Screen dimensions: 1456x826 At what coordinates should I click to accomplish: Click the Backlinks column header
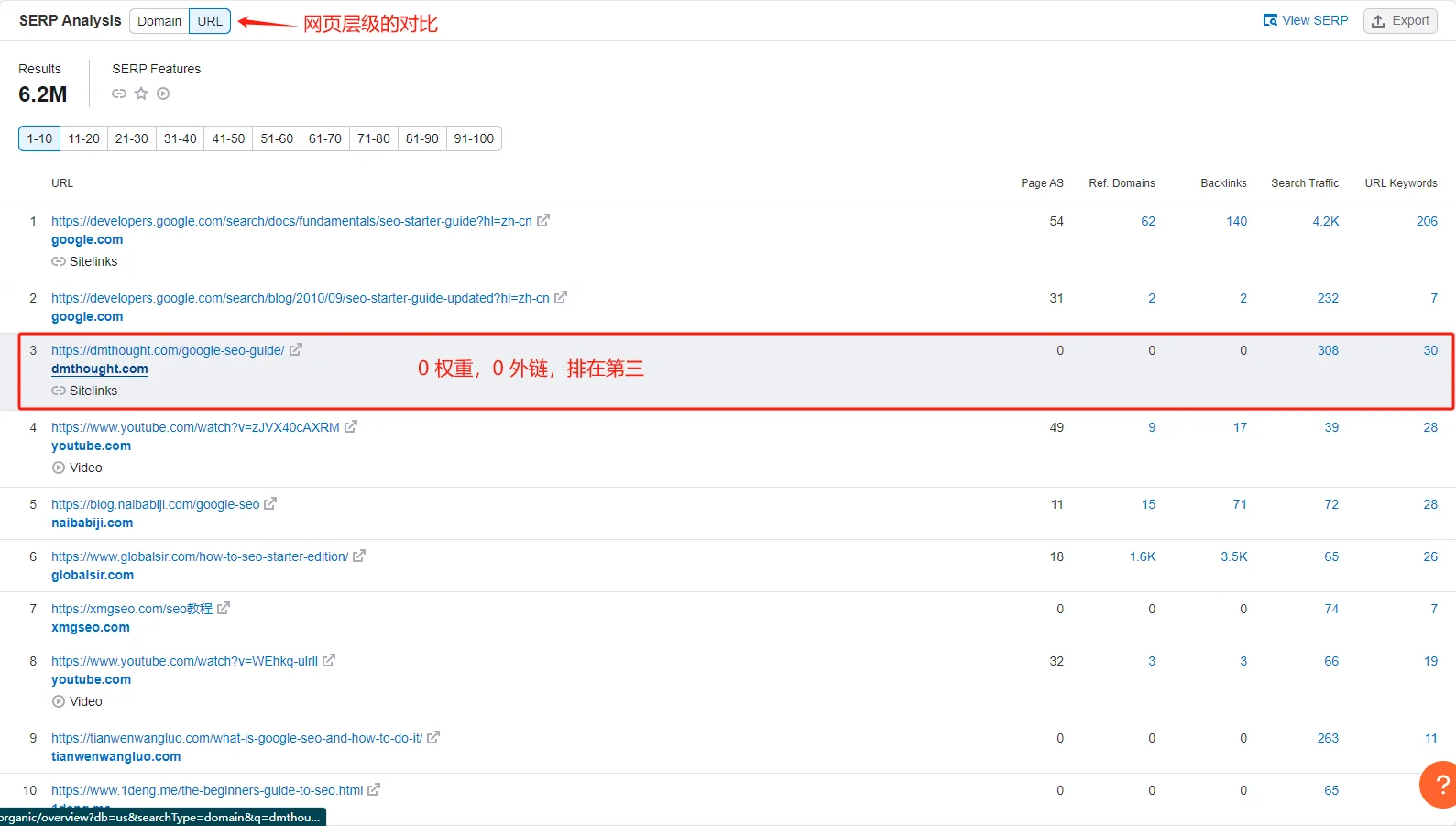[x=1224, y=183]
